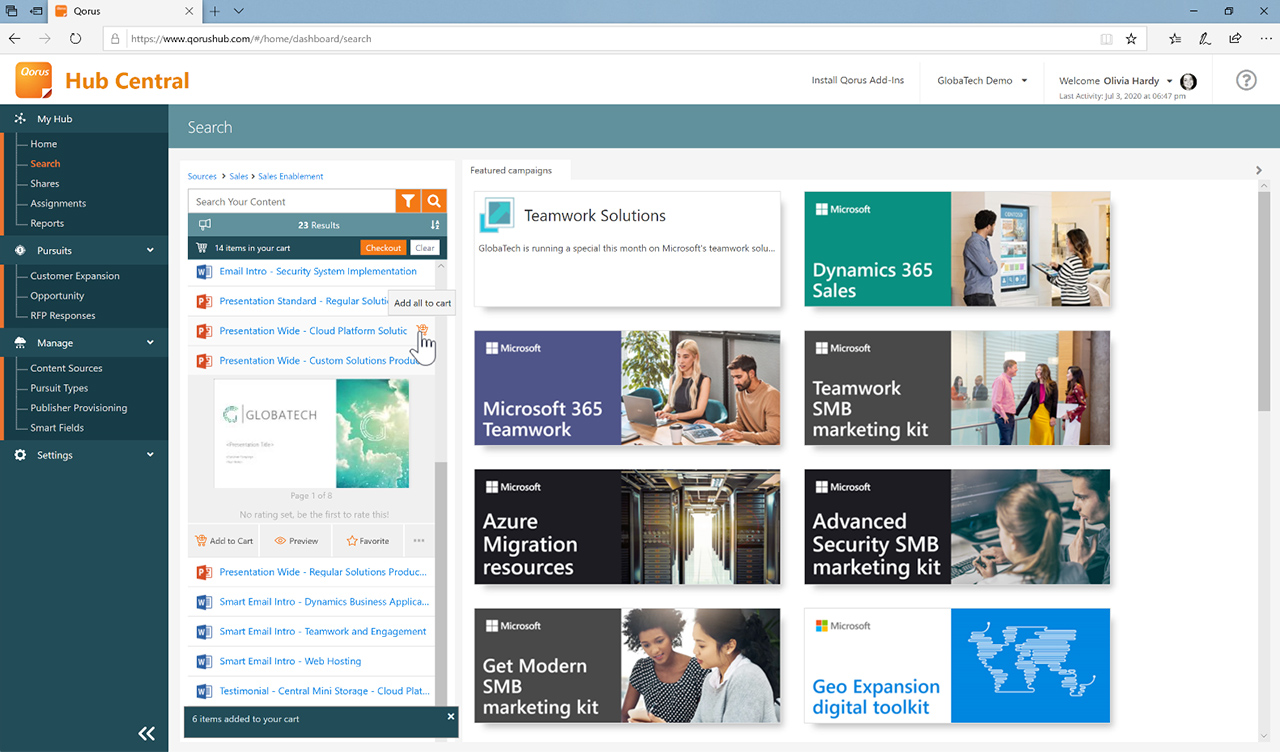Mark the document as Favorite

(368, 541)
